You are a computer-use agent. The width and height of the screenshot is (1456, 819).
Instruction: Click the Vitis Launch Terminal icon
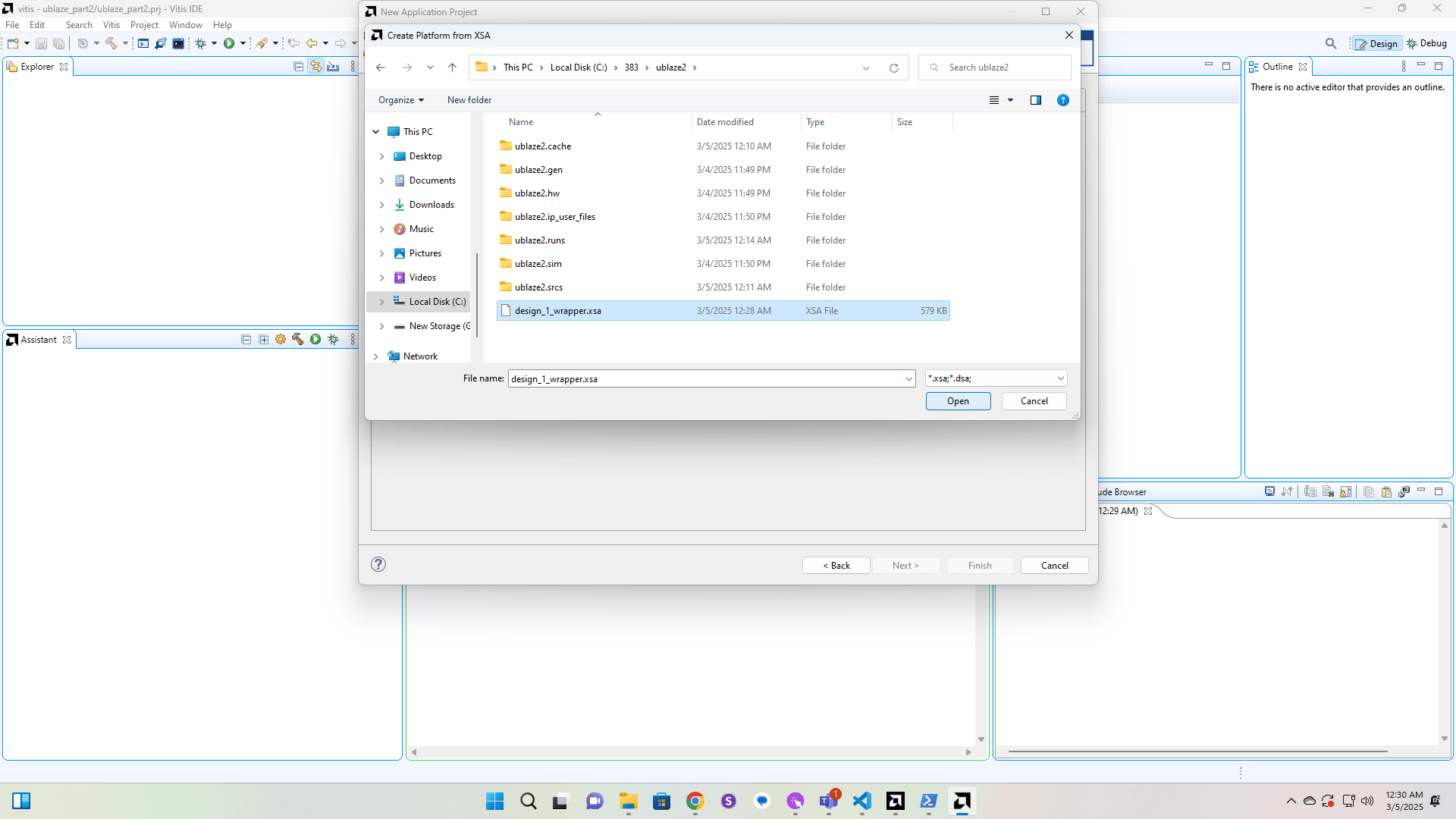pyautogui.click(x=178, y=43)
